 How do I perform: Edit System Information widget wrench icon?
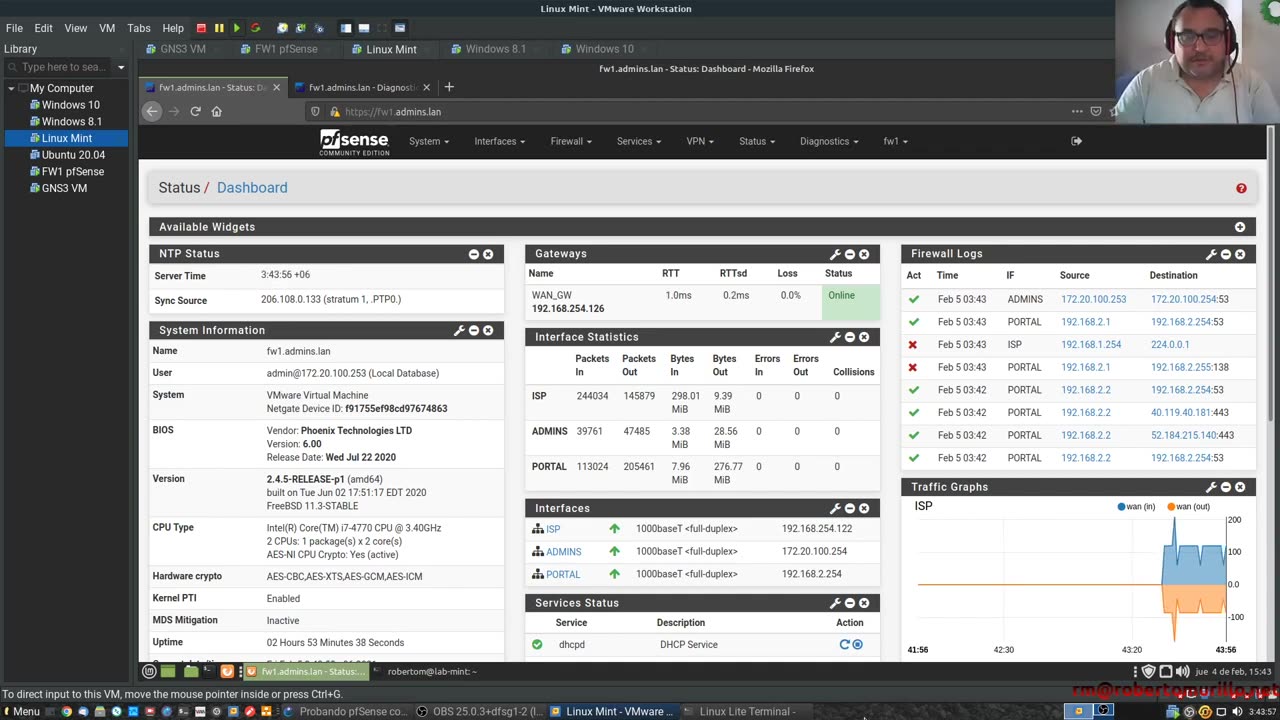point(459,330)
